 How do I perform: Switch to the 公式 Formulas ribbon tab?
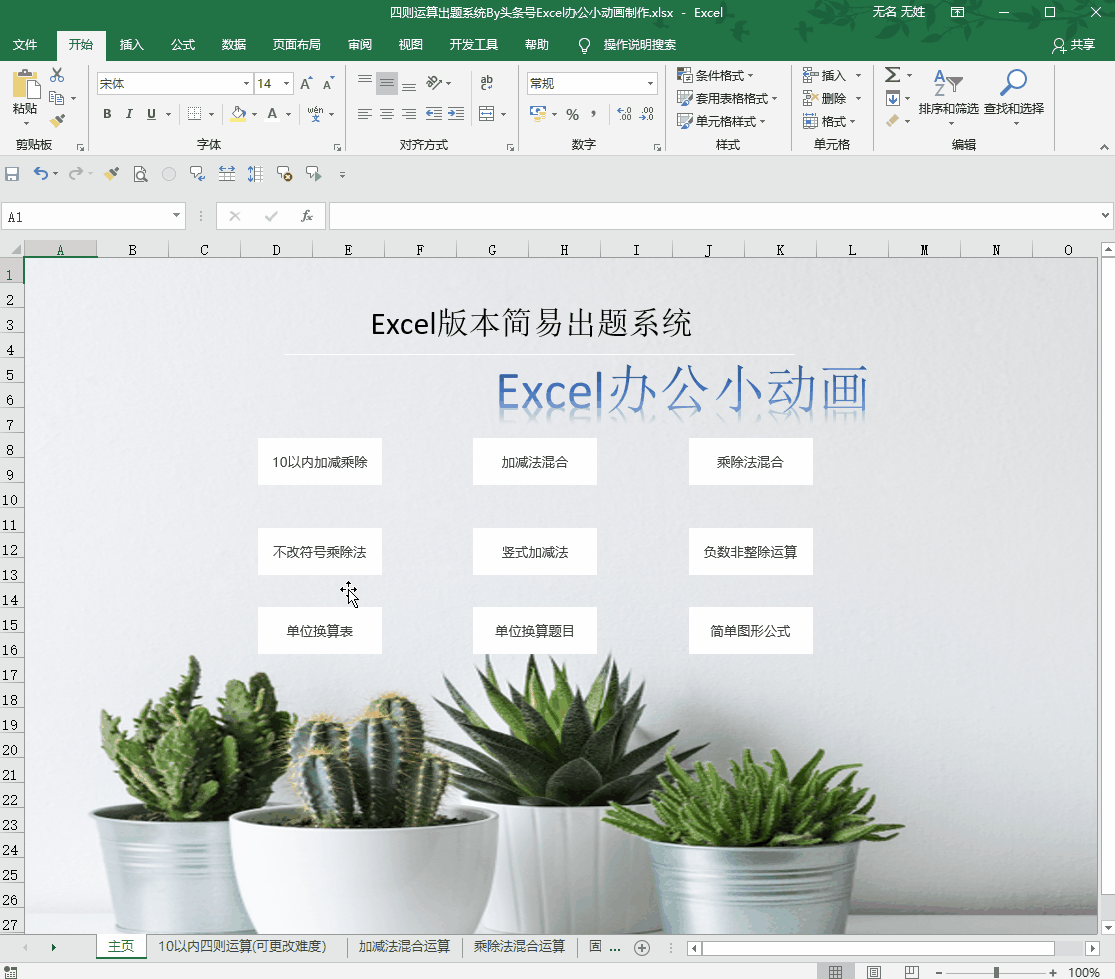coord(183,45)
